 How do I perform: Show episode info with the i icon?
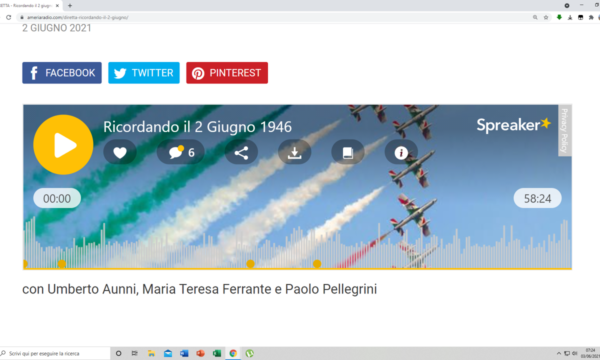pyautogui.click(x=401, y=152)
